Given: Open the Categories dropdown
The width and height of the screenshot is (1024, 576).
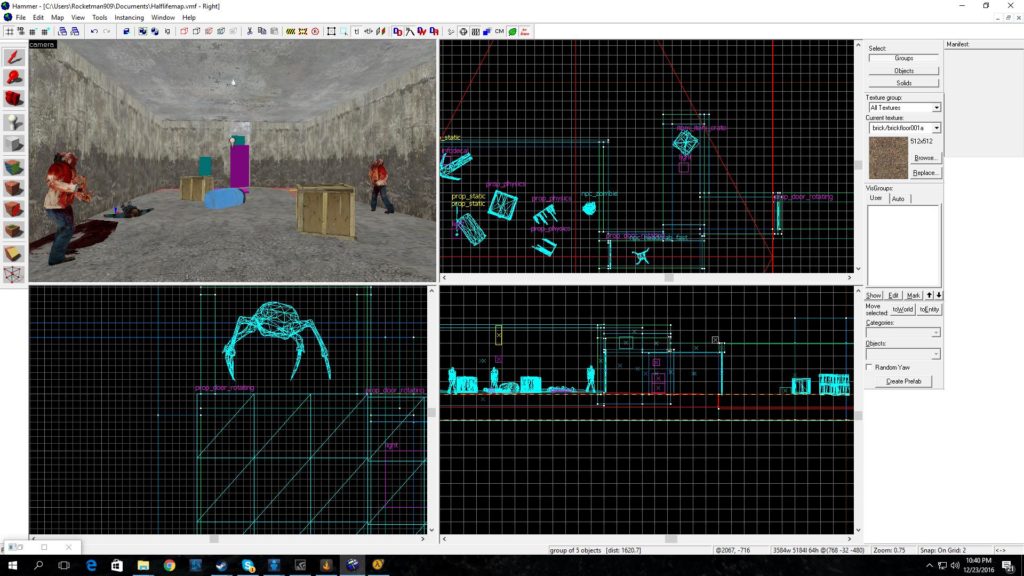Looking at the screenshot, I should click(x=936, y=332).
